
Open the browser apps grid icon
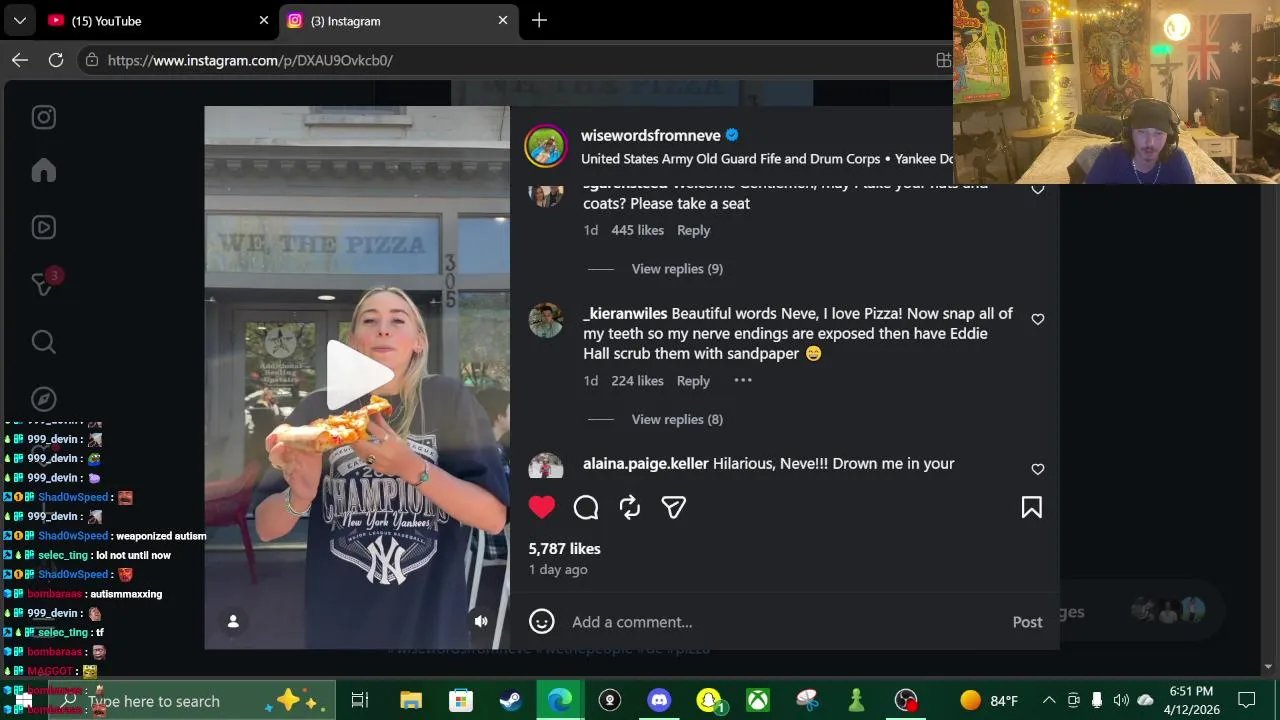pos(943,60)
